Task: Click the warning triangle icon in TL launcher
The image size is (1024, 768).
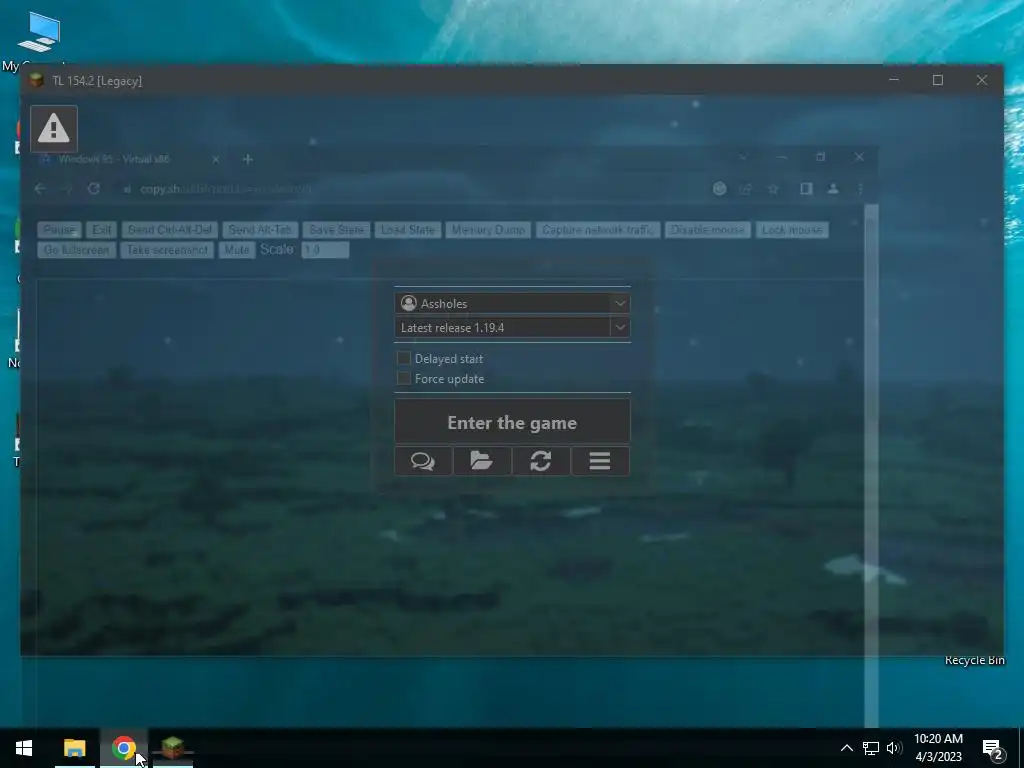Action: (x=54, y=129)
